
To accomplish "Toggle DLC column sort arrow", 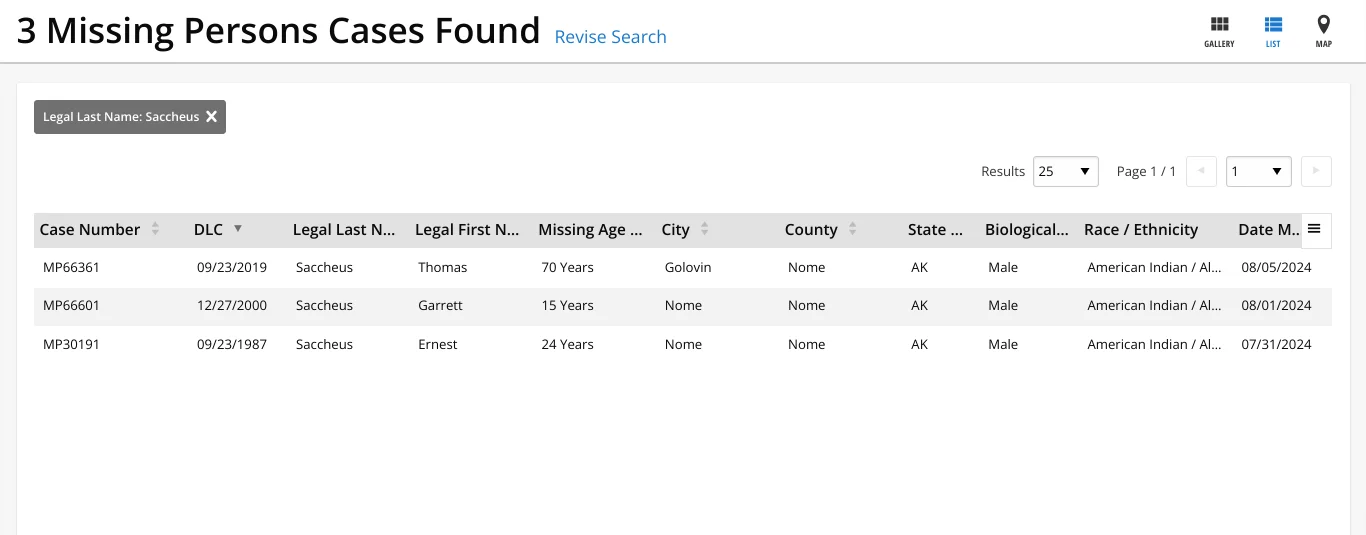I will tap(238, 229).
